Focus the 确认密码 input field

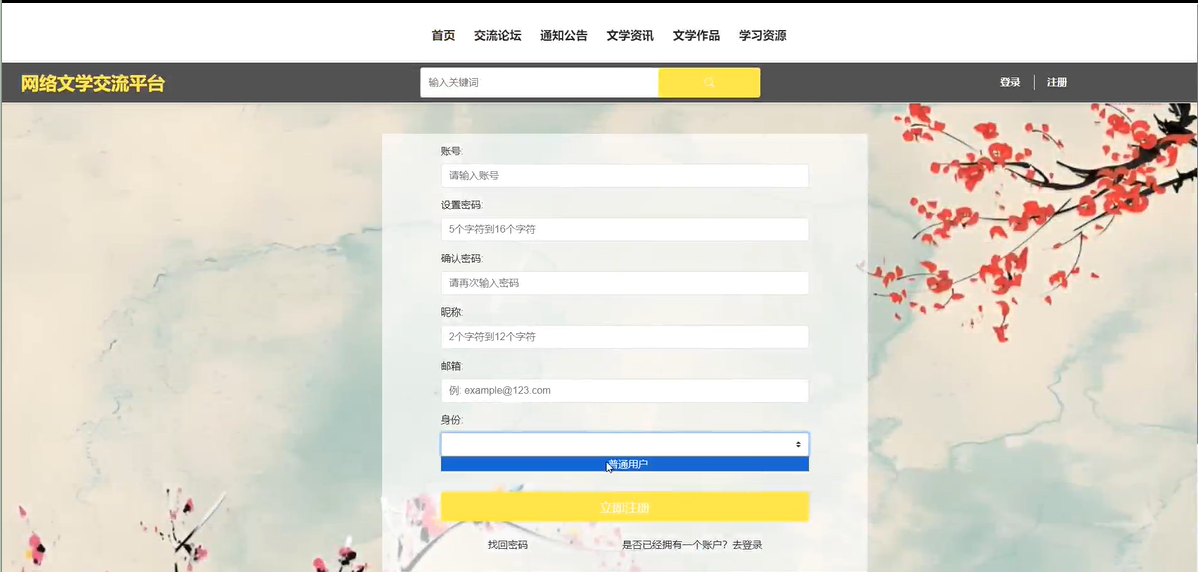624,283
